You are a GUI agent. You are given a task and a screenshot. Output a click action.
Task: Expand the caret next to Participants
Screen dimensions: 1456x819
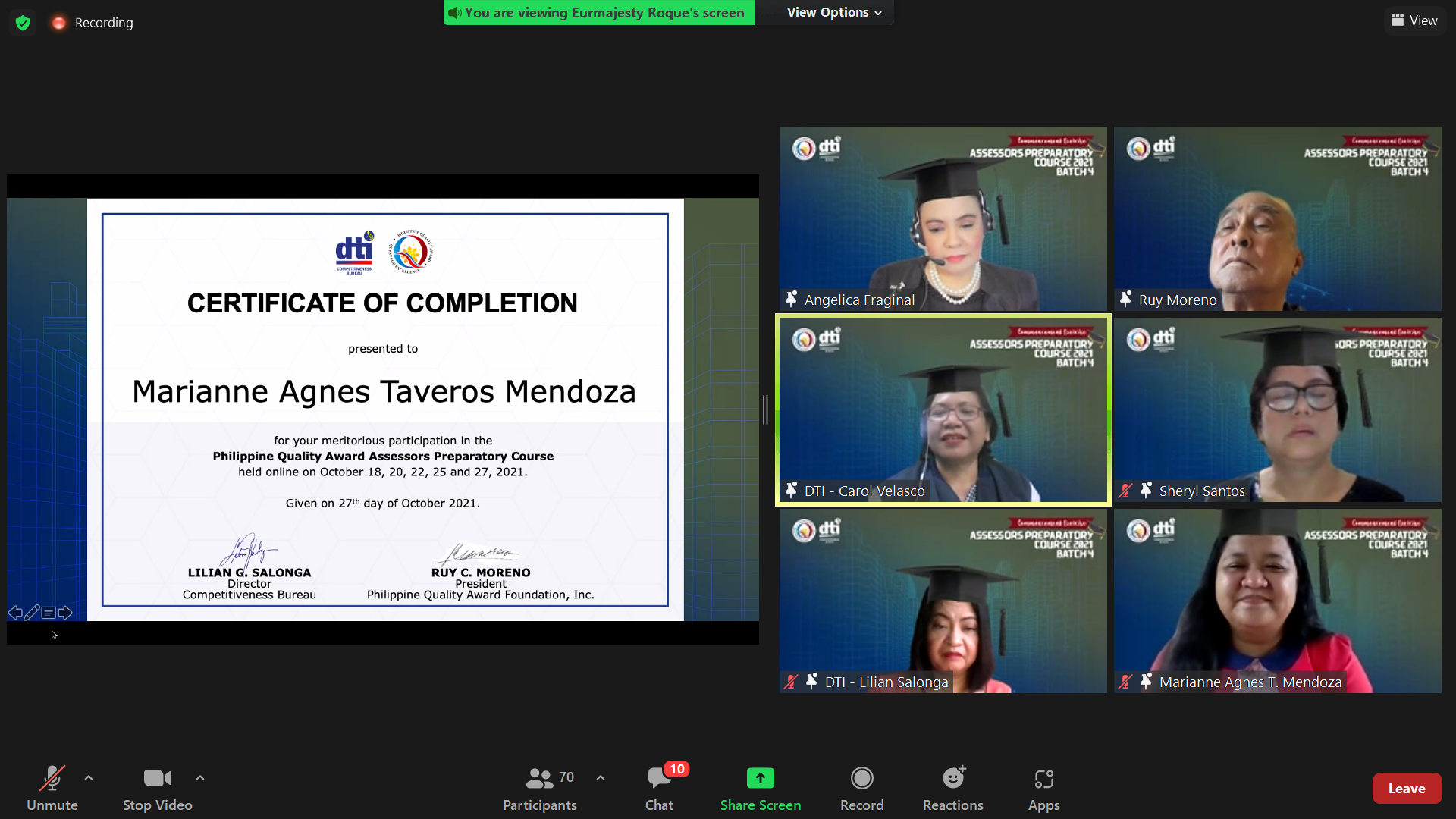pyautogui.click(x=601, y=778)
